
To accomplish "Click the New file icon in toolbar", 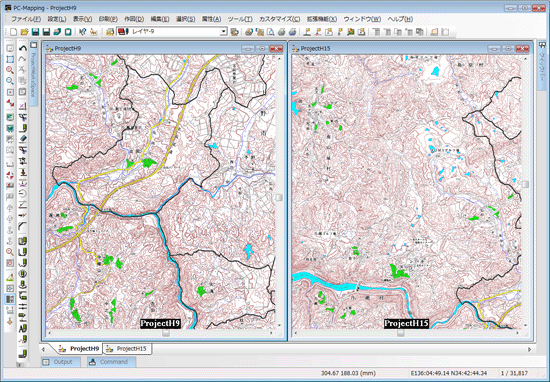I will coord(13,32).
